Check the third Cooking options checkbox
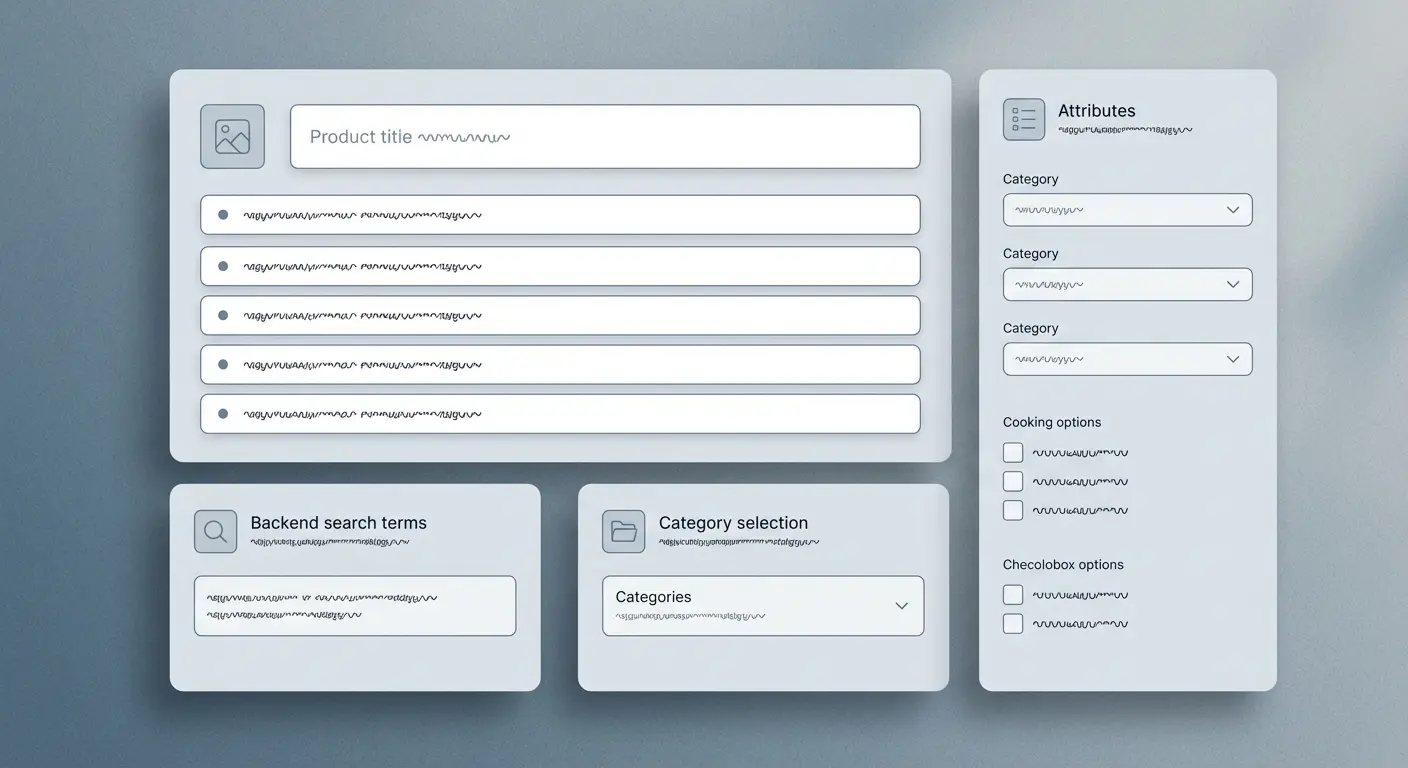 (x=1012, y=510)
